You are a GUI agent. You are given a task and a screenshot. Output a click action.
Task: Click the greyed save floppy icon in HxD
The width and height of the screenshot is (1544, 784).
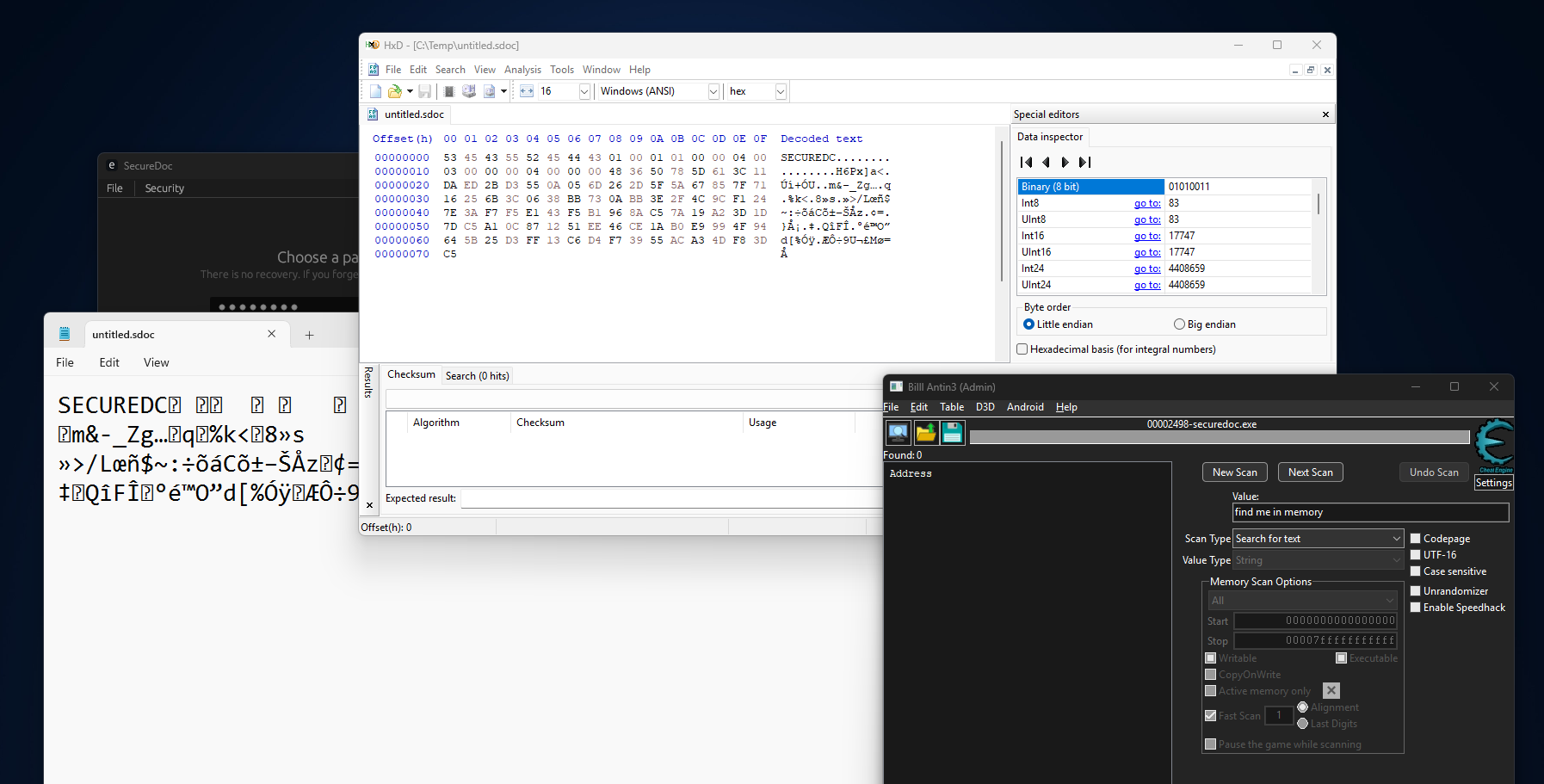point(424,91)
